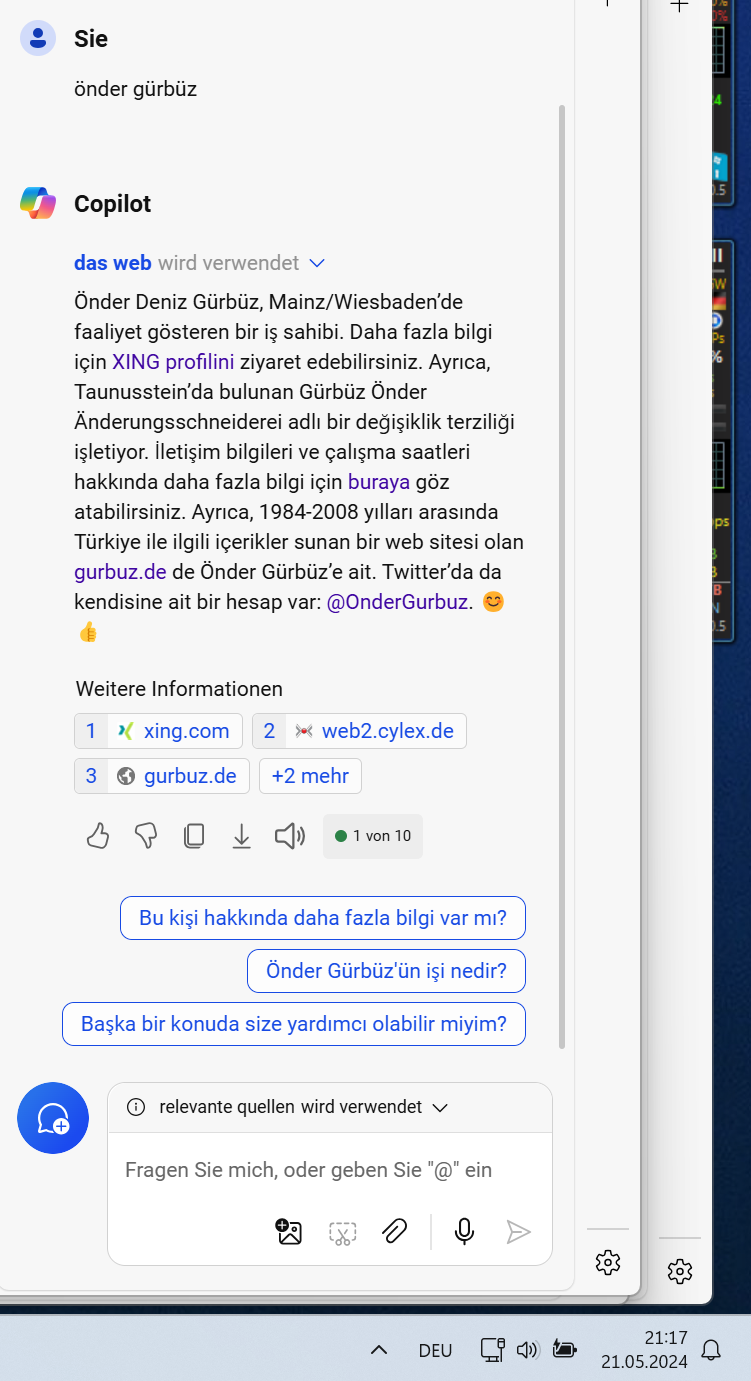Add an image to the message
751x1381 pixels.
click(x=289, y=1231)
